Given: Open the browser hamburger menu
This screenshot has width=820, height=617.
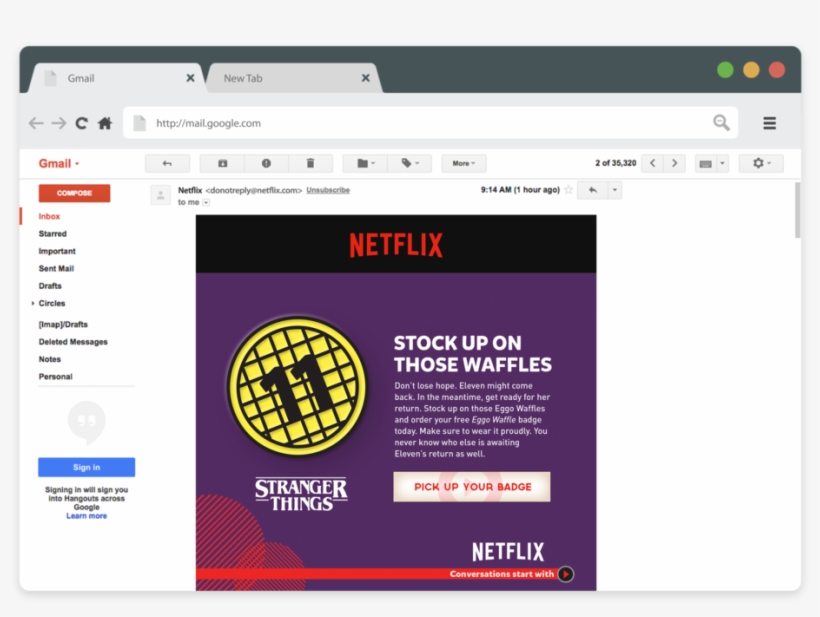Looking at the screenshot, I should [769, 123].
